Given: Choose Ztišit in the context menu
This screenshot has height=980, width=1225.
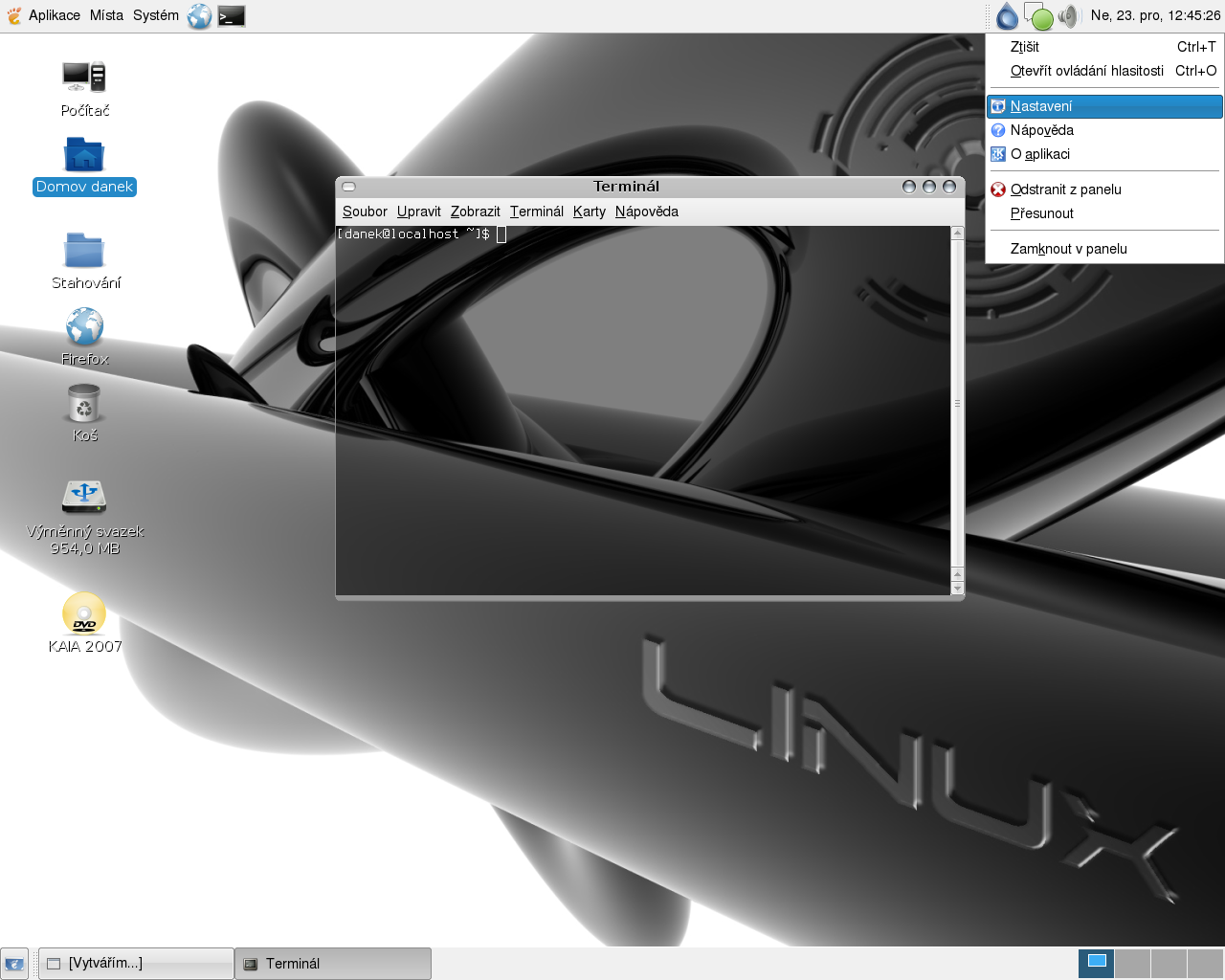Looking at the screenshot, I should pos(1104,47).
